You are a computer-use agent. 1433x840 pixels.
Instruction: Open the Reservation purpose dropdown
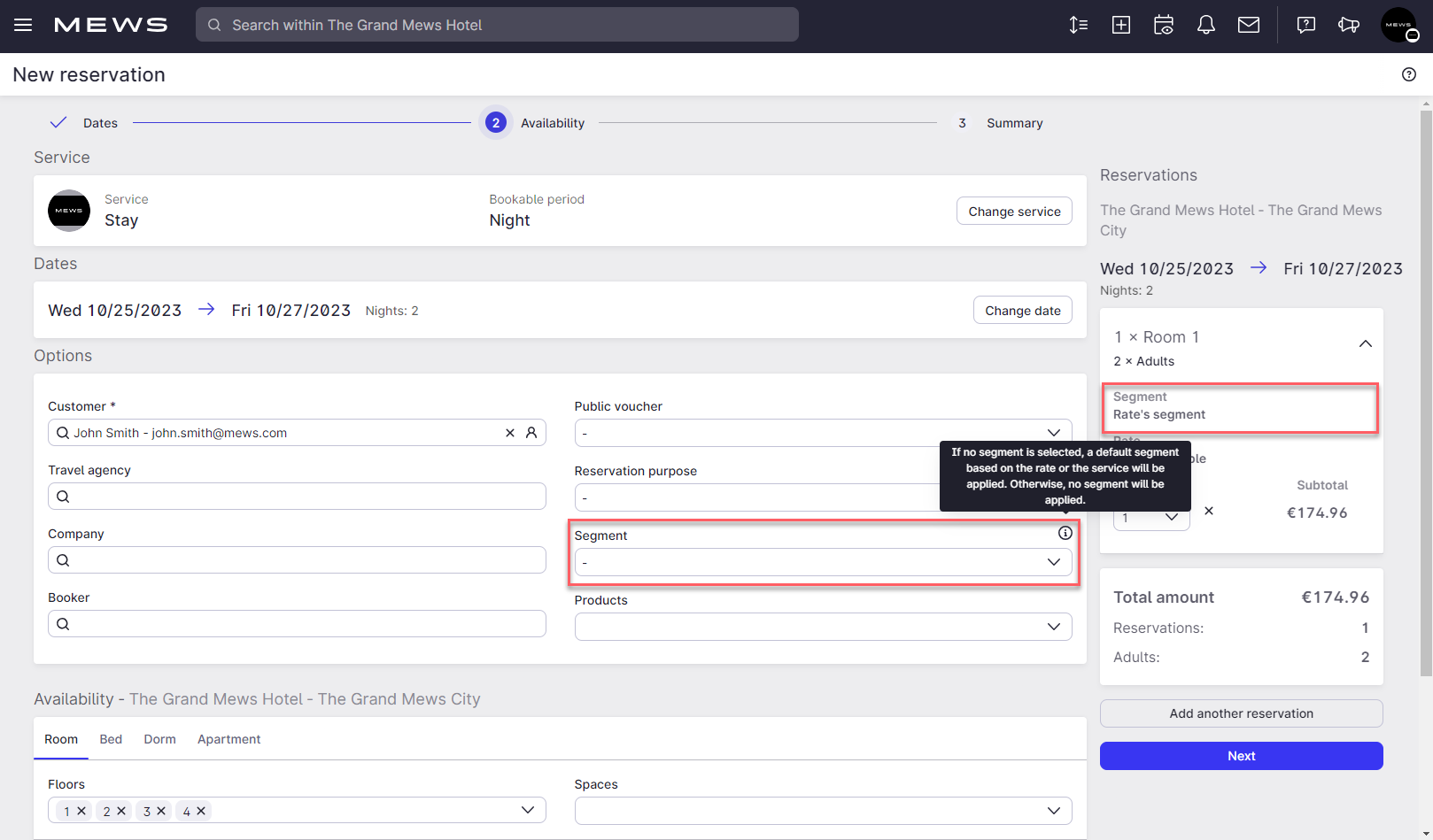click(x=823, y=497)
